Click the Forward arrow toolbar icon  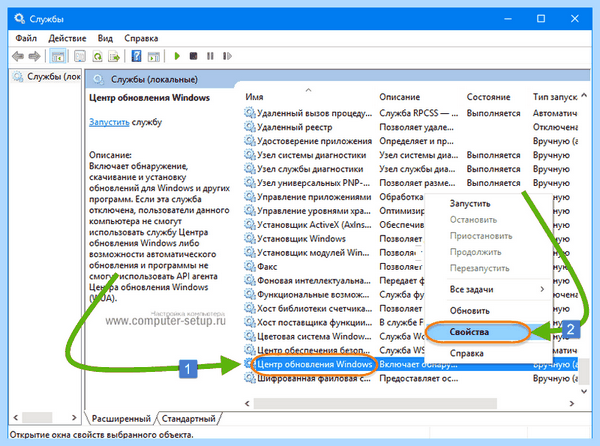[x=34, y=56]
